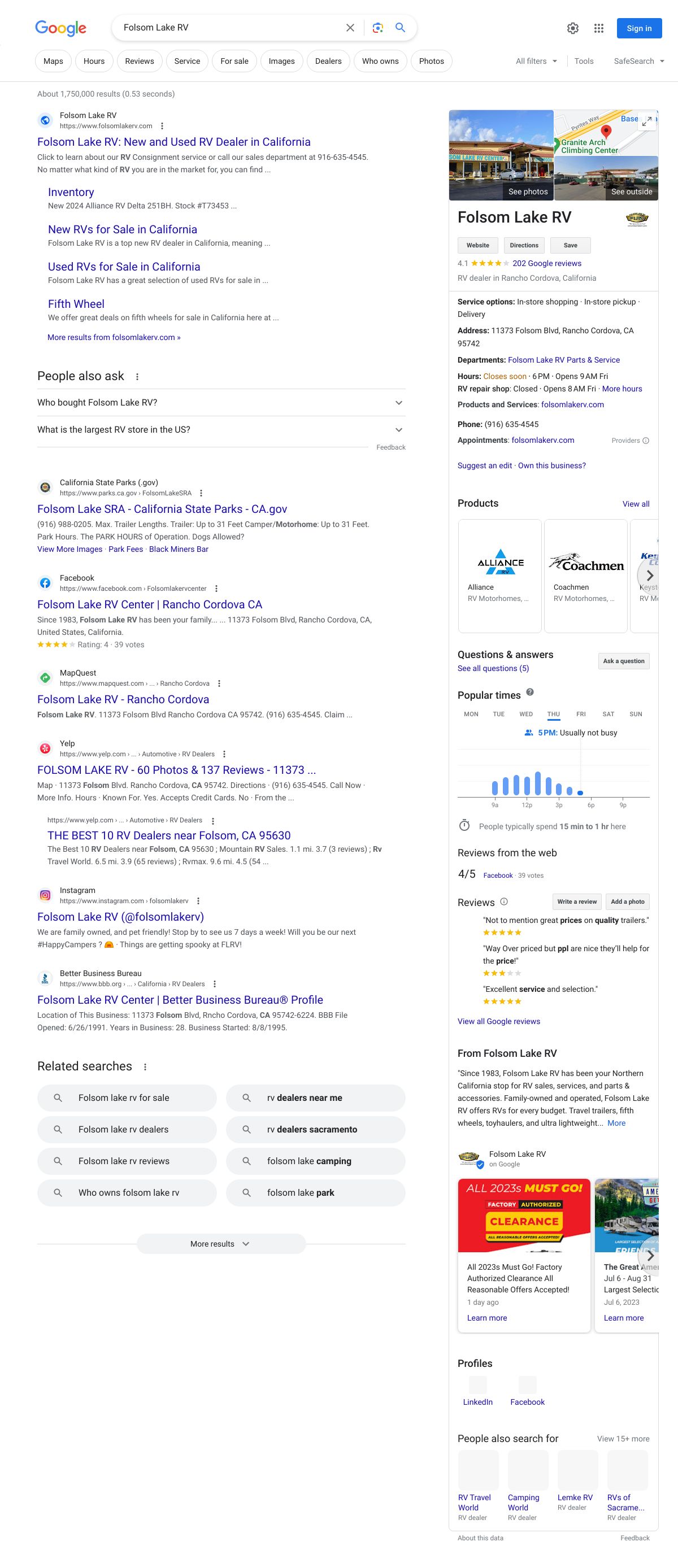The height and width of the screenshot is (1568, 678).
Task: Expand More results at page bottom
Action: click(x=220, y=1244)
